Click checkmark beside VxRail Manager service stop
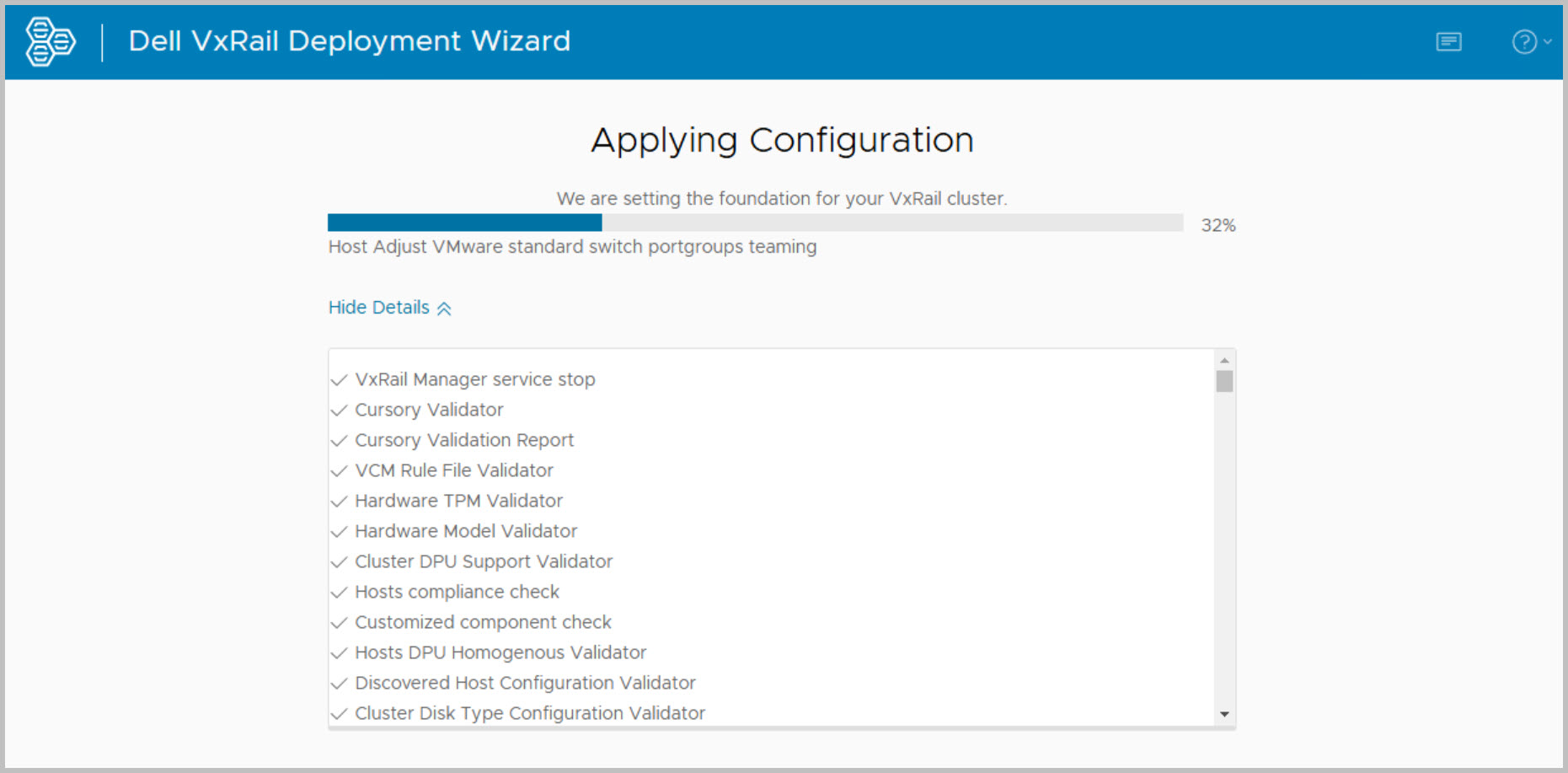 (340, 380)
